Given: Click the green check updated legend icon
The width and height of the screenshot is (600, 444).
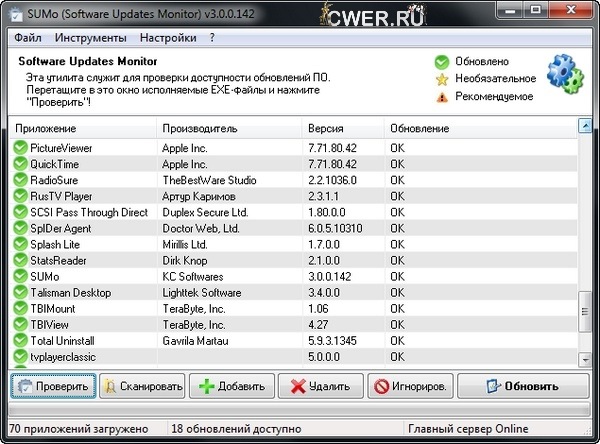Looking at the screenshot, I should [x=441, y=60].
